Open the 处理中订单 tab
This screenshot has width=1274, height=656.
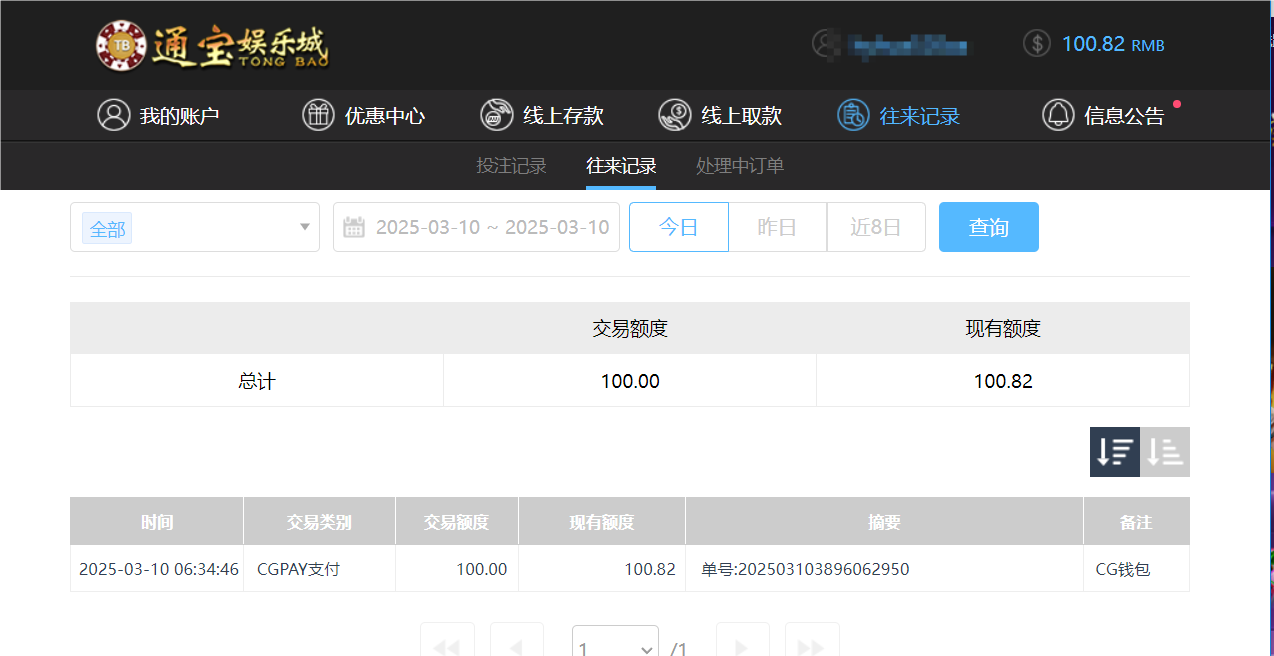739,165
